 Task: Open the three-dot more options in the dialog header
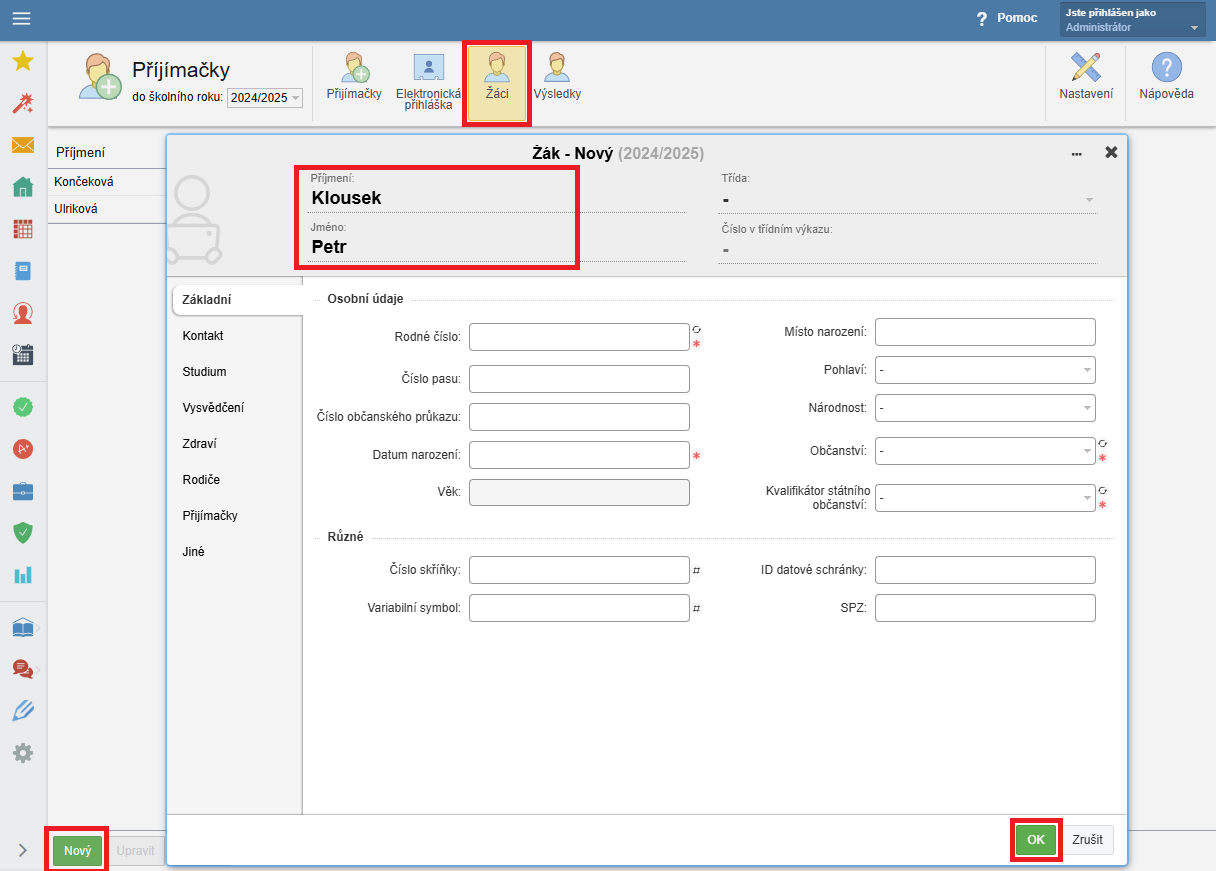click(1077, 154)
